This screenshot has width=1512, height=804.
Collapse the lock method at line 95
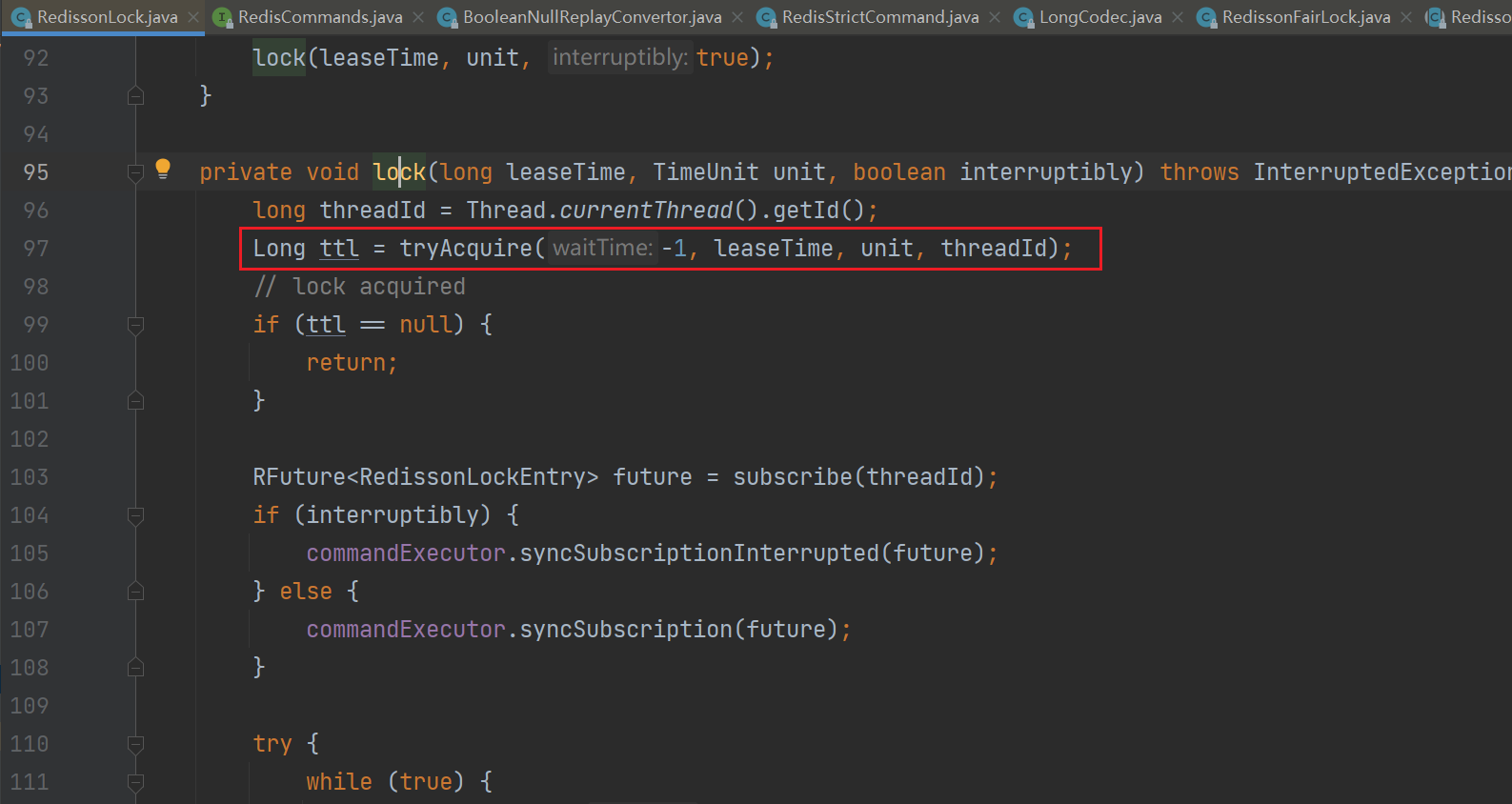point(135,172)
